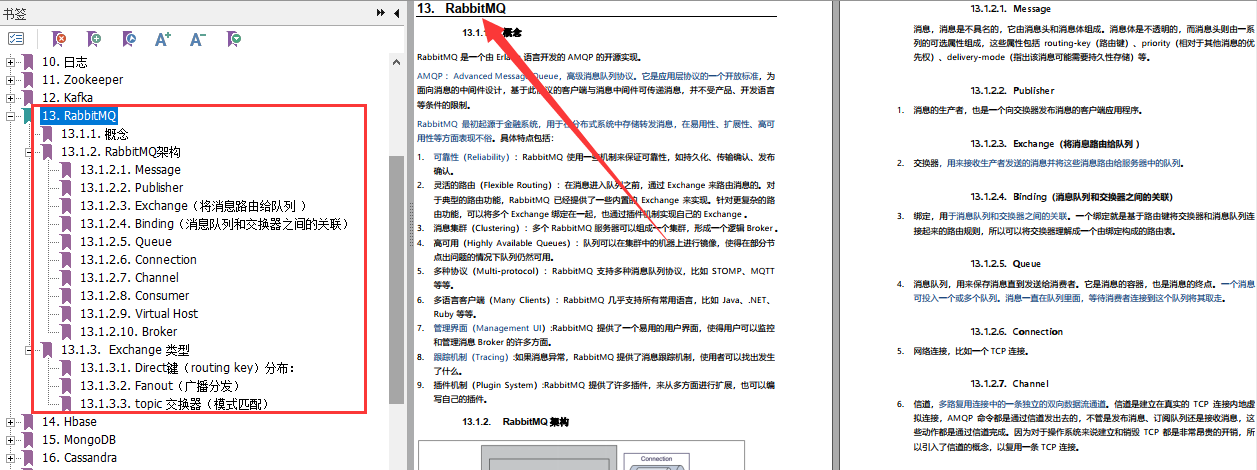Click bookmark icon beside 13. RabbitMQ
1257x470 pixels.
29,116
